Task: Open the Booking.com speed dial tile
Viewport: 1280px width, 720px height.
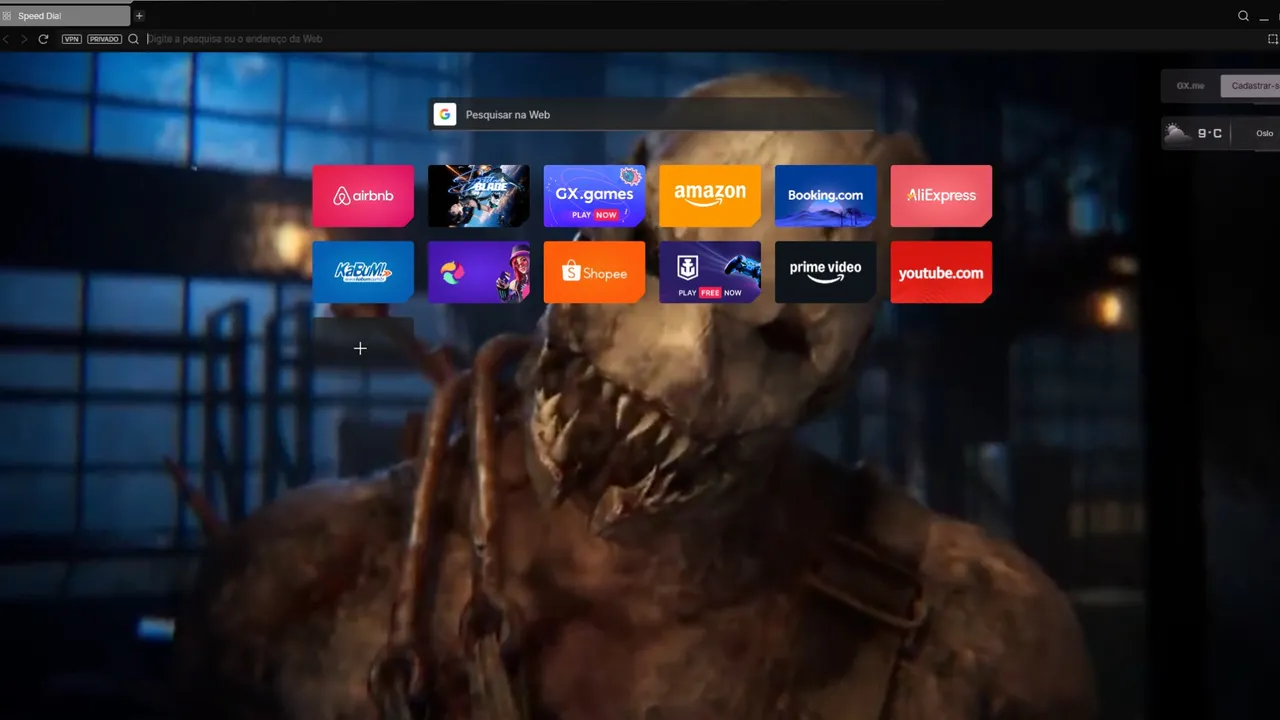Action: [x=825, y=196]
